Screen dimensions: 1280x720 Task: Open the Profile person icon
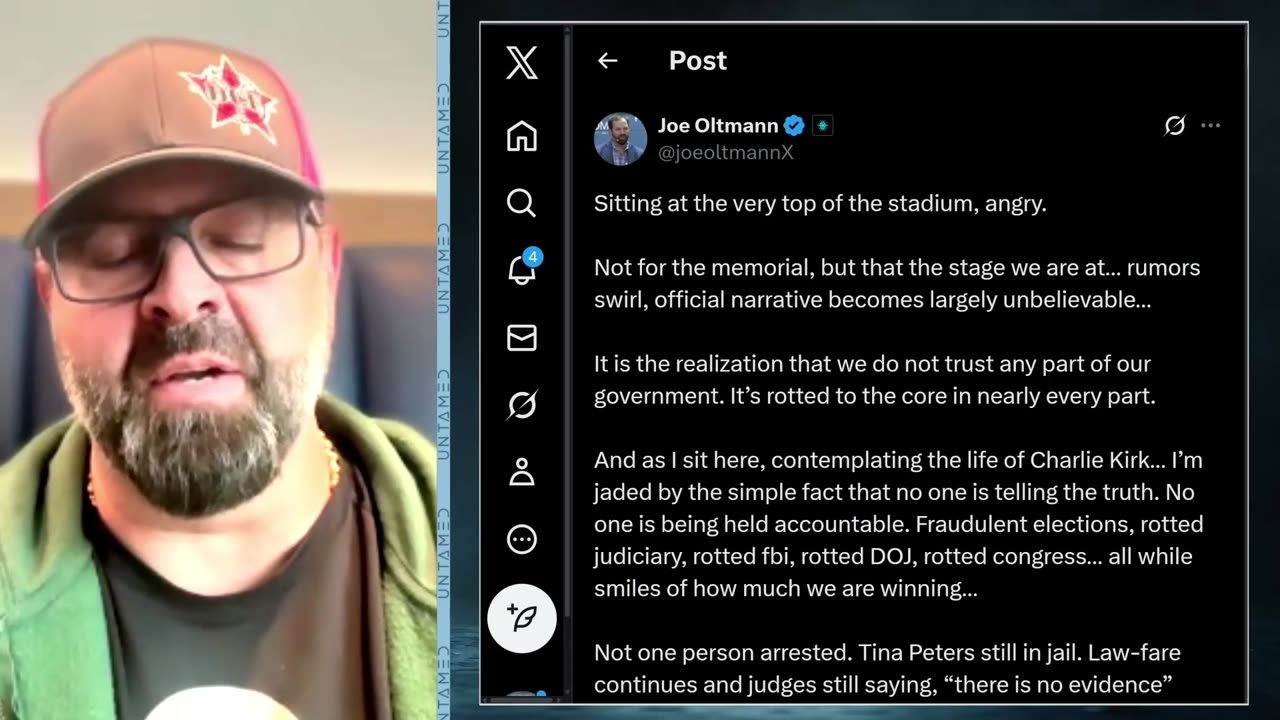(x=521, y=472)
